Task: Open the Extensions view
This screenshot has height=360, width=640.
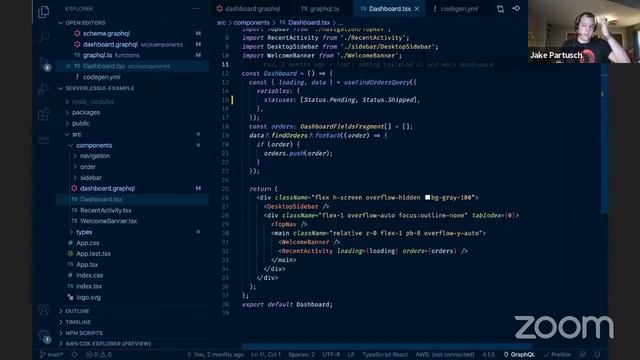Action: point(44,115)
